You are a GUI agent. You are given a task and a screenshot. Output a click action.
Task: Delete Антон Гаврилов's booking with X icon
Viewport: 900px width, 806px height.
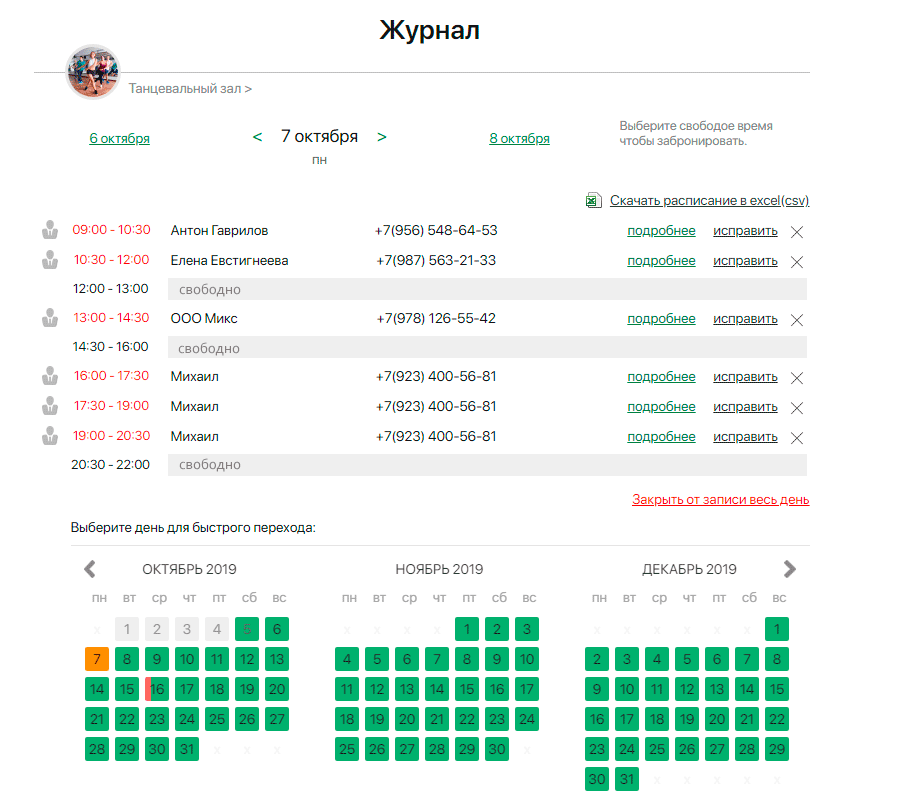797,232
